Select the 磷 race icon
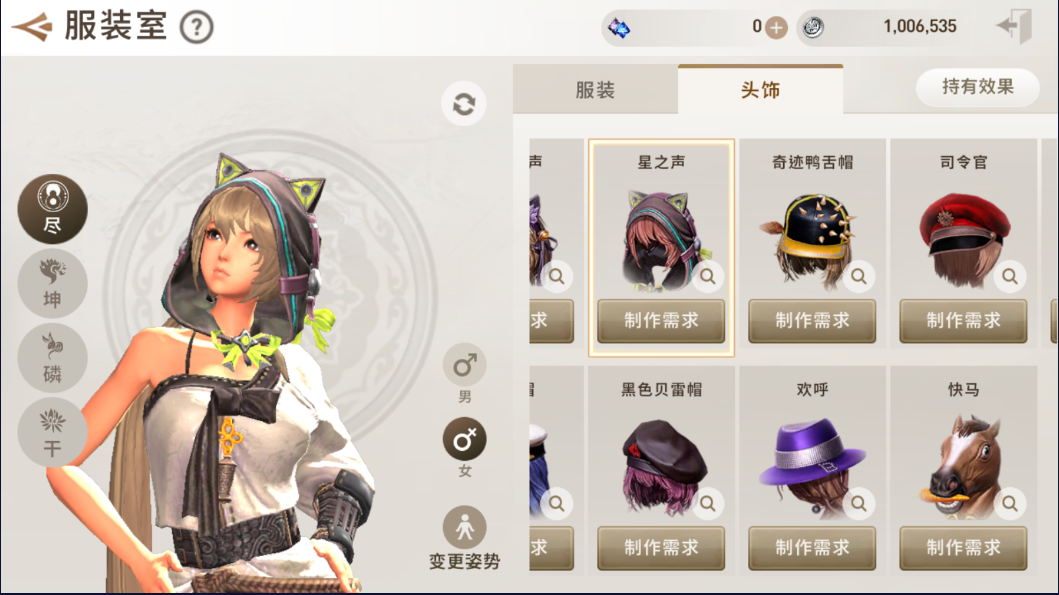Image resolution: width=1059 pixels, height=595 pixels. tap(53, 358)
